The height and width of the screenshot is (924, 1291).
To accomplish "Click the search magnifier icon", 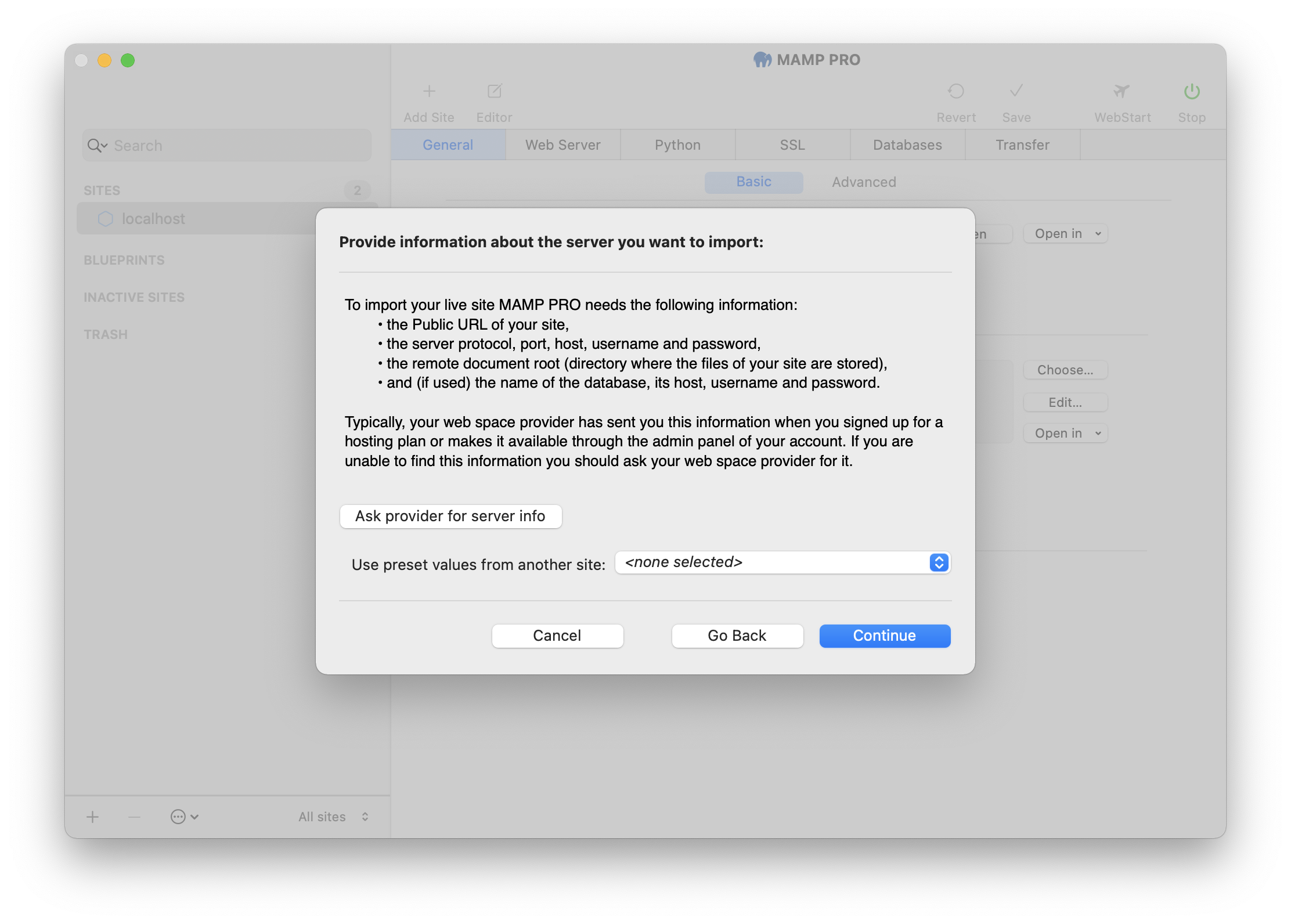I will [97, 146].
